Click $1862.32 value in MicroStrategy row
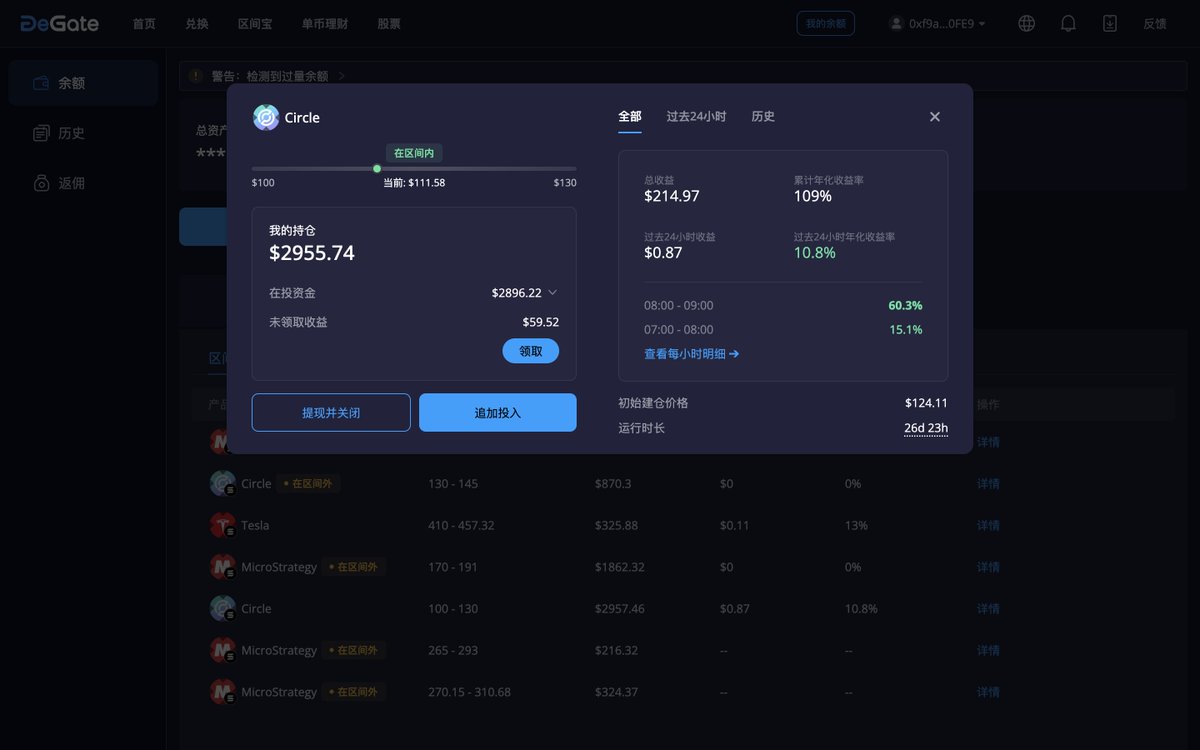This screenshot has height=750, width=1200. point(620,567)
